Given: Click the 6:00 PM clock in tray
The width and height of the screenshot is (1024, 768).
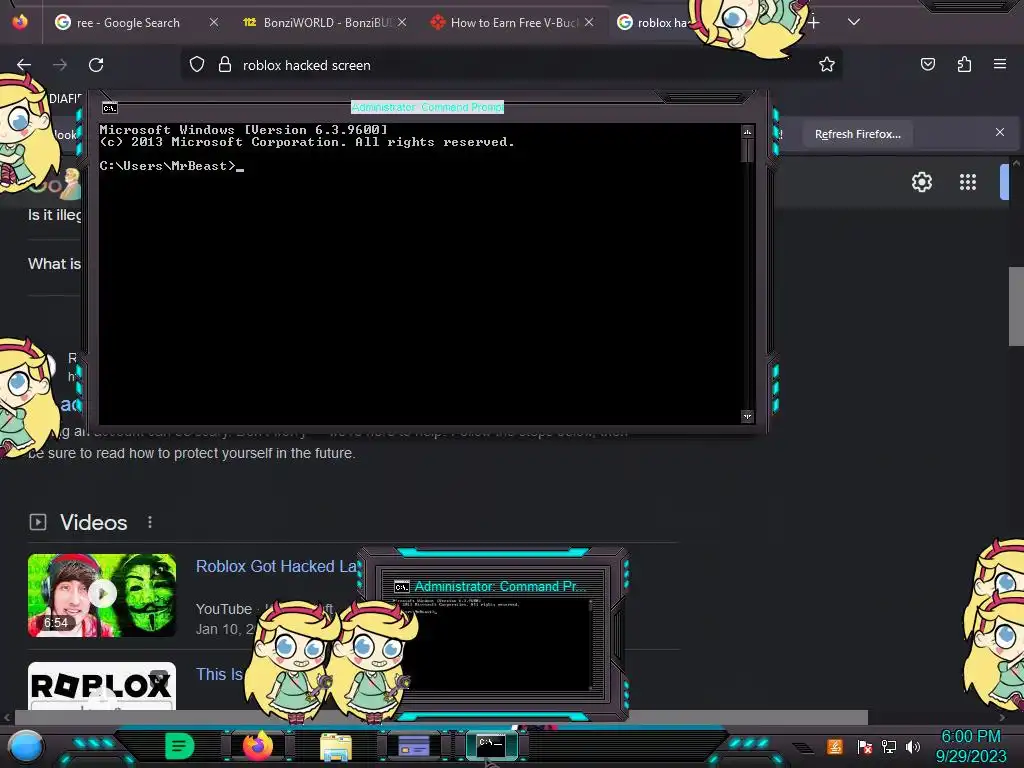Looking at the screenshot, I should tap(970, 736).
